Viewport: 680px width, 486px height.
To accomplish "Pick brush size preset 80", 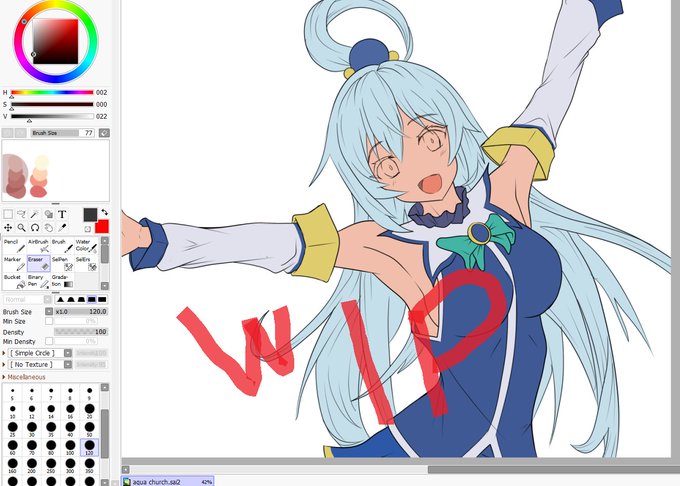I will pyautogui.click(x=51, y=447).
